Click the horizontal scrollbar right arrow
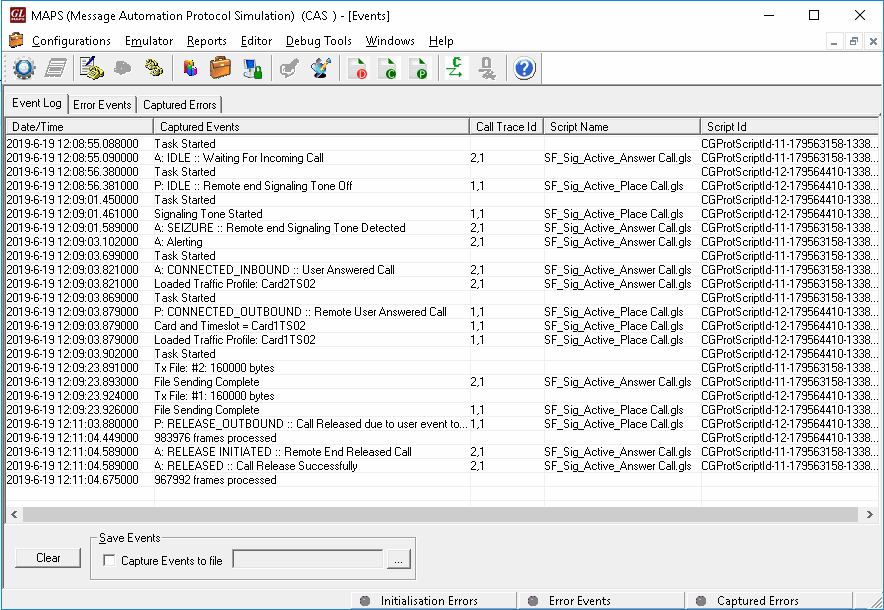The width and height of the screenshot is (884, 610). click(869, 514)
